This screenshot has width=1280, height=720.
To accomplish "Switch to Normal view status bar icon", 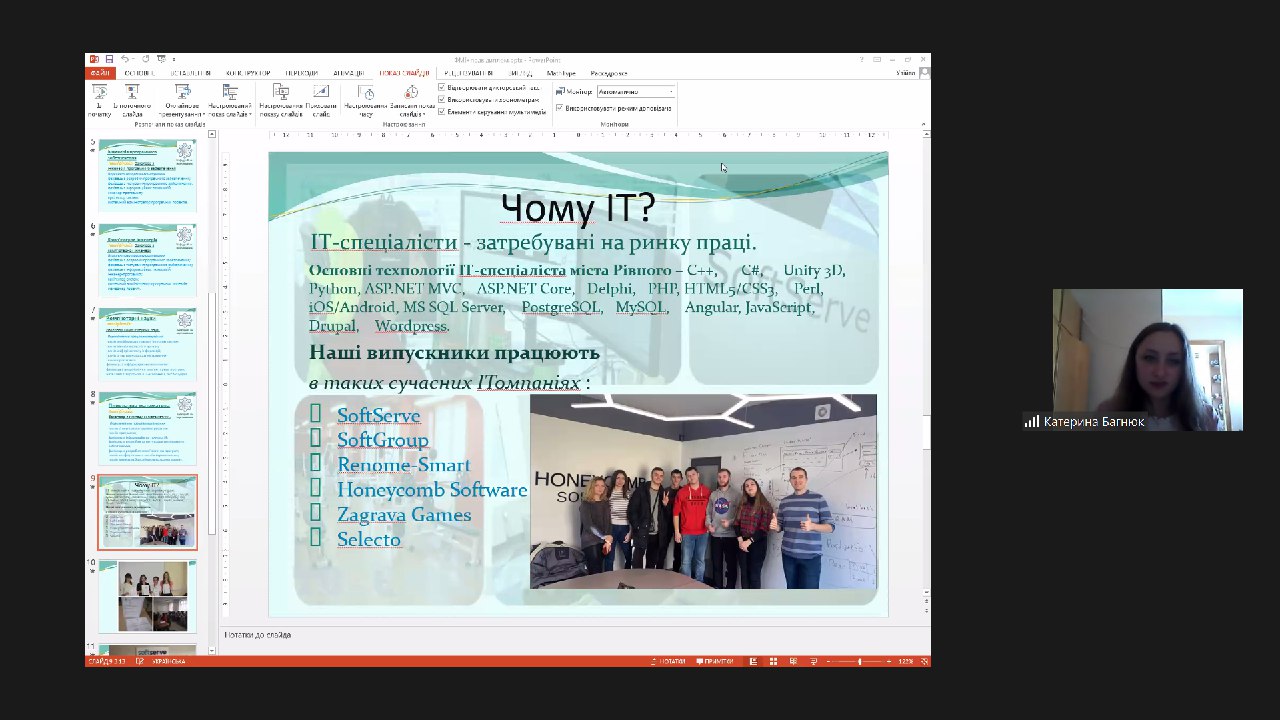I will point(753,661).
